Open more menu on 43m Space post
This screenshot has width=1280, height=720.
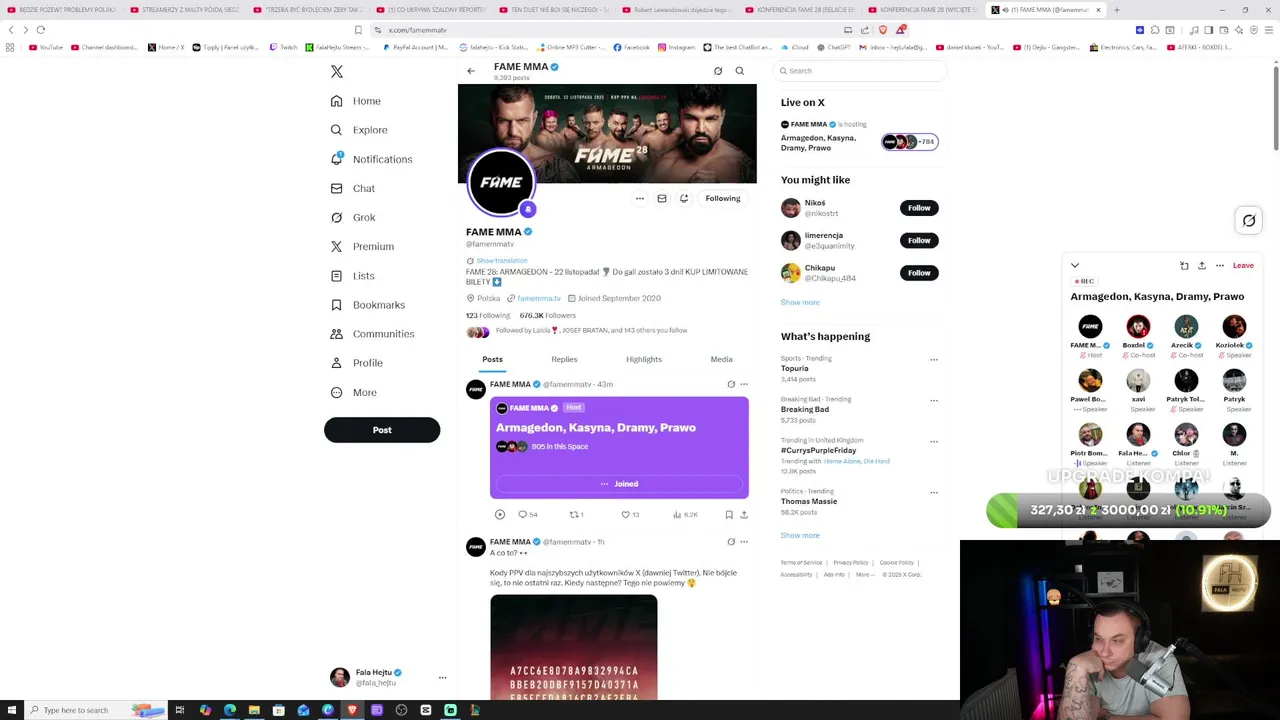pyautogui.click(x=744, y=384)
